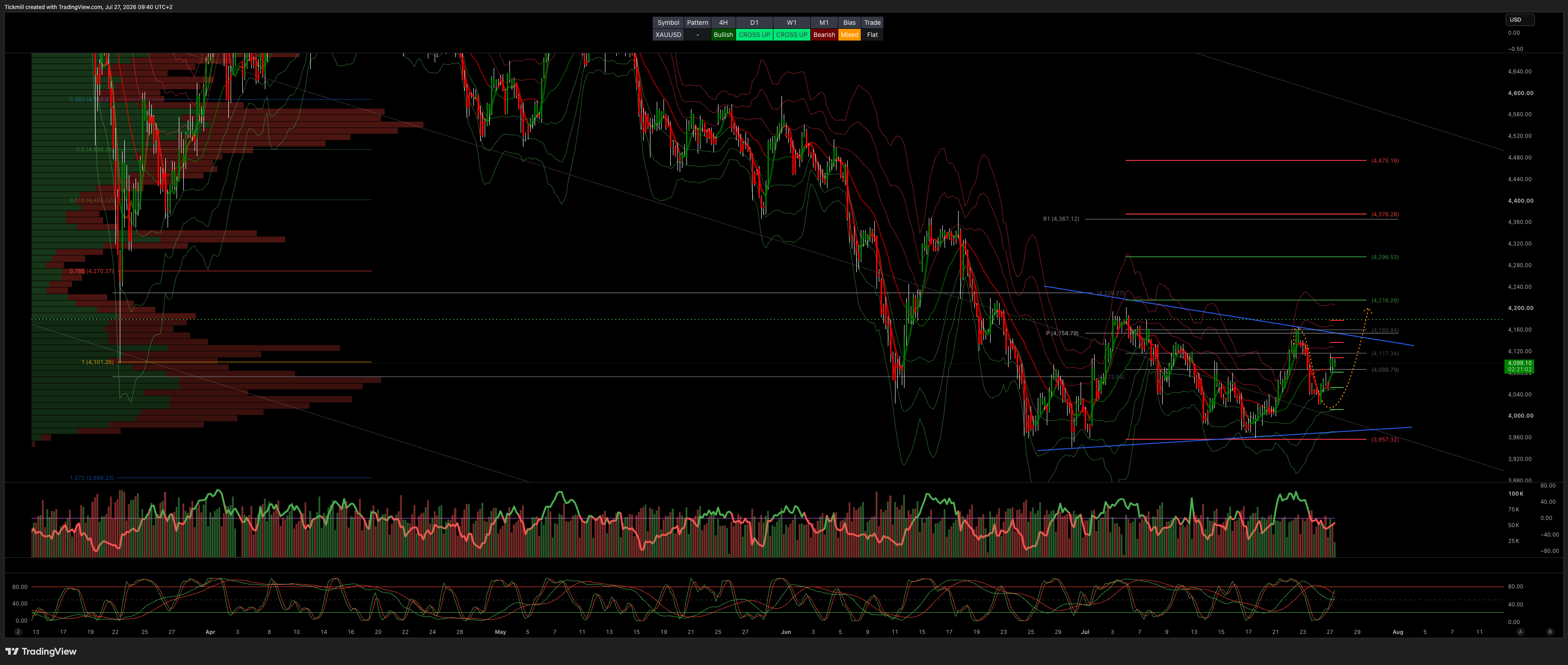Click the B icon at bottom right corner
Screen dimensions: 1568x665
(x=1550, y=632)
